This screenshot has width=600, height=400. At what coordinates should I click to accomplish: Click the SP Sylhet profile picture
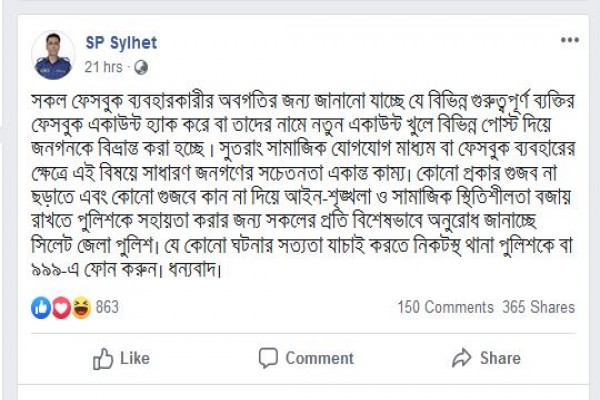tap(53, 54)
